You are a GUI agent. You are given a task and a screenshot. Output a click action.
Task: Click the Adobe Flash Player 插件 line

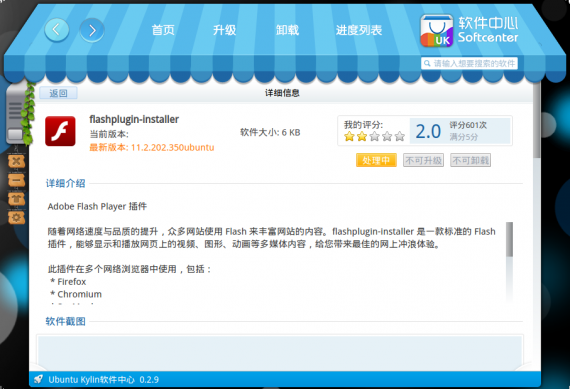97,206
